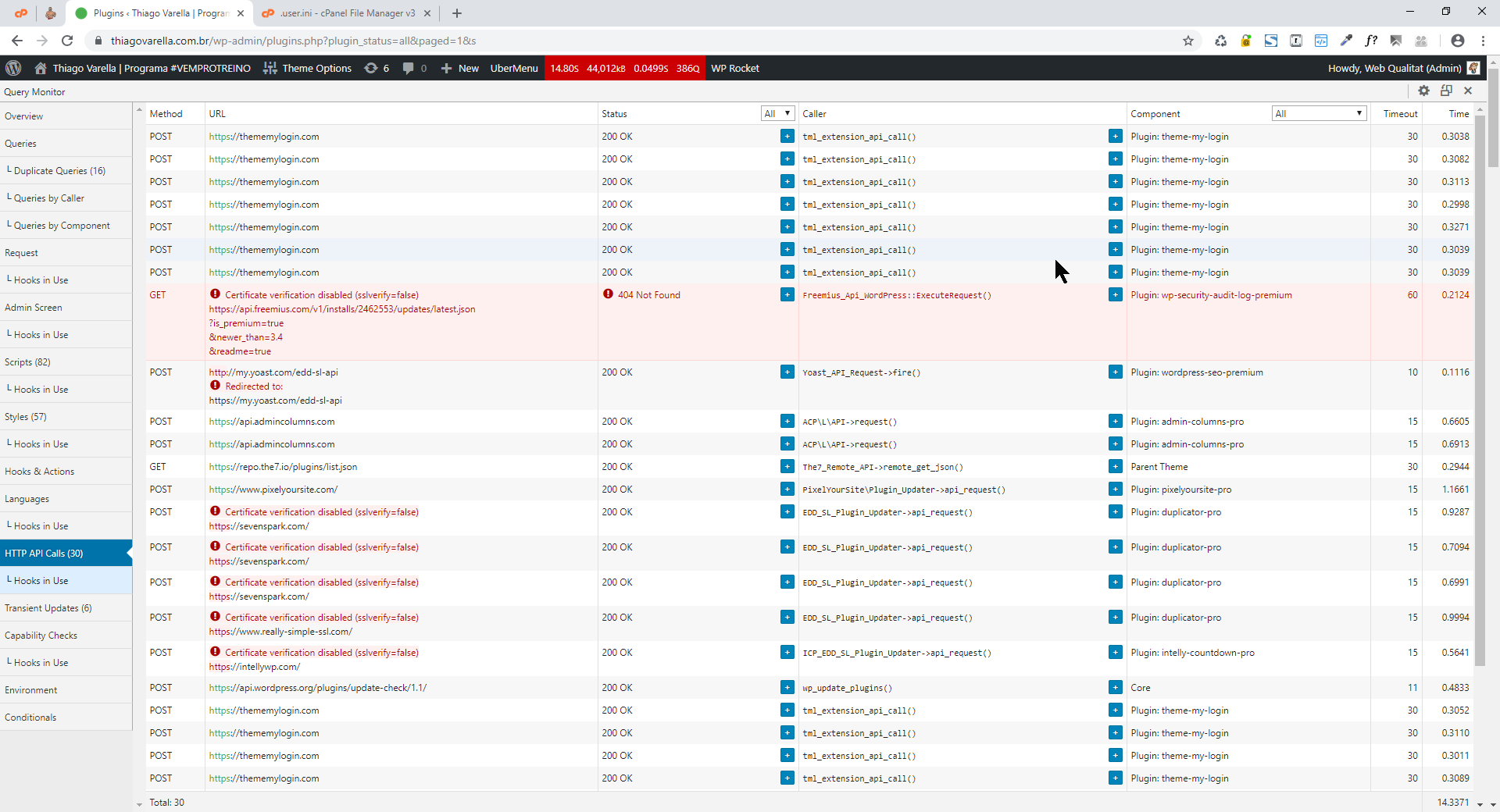The image size is (1500, 812).
Task: Click the WordPress logo in admin bar
Action: 13,68
